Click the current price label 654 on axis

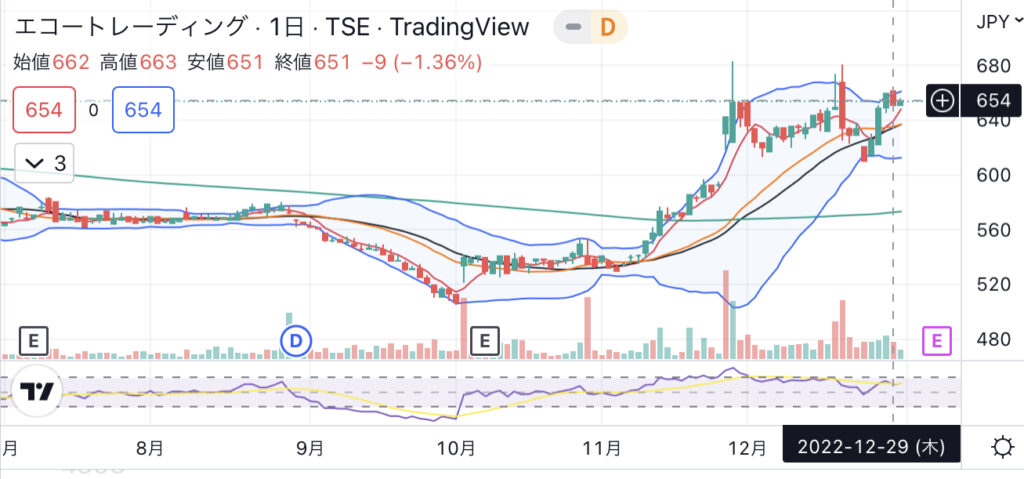[992, 101]
